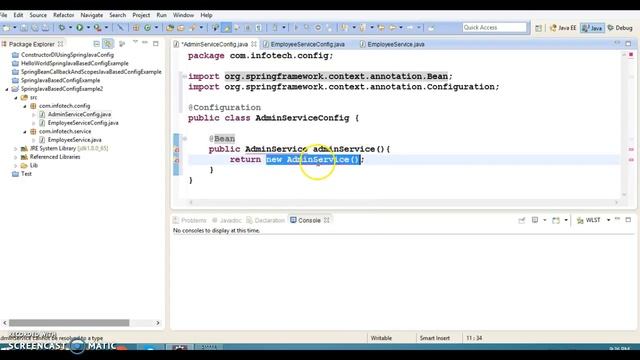Switch to Debug perspective

[x=620, y=28]
